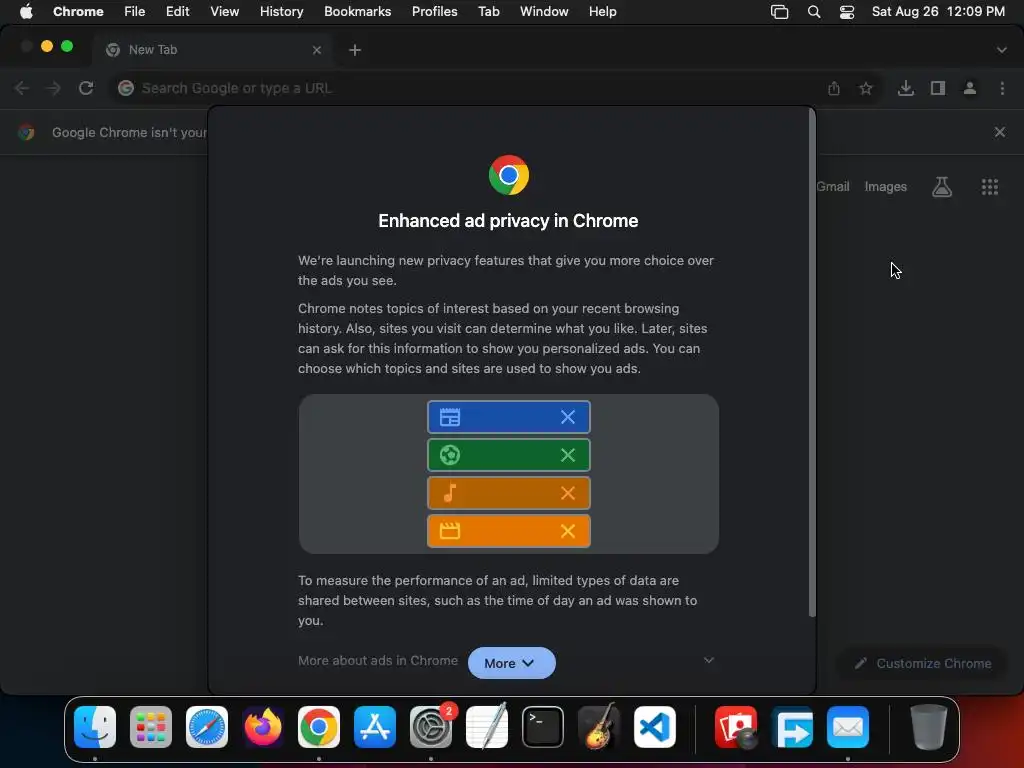Launch Visual Studio Code from Dock
Screen dimensions: 1024x768
[x=655, y=727]
